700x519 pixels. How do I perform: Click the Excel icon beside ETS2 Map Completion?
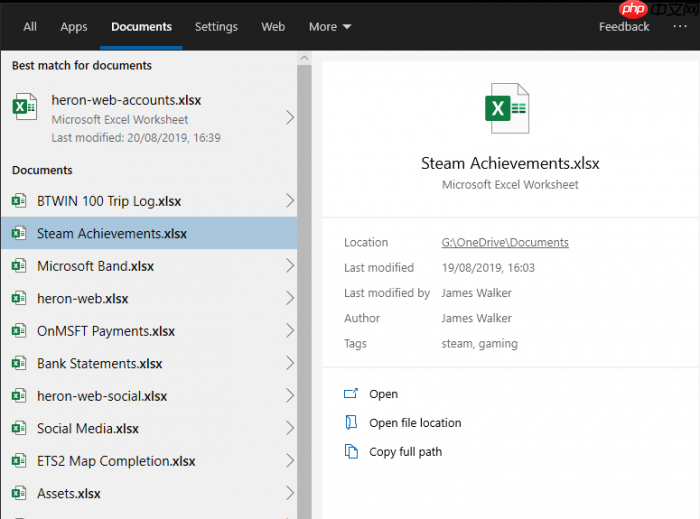point(19,461)
